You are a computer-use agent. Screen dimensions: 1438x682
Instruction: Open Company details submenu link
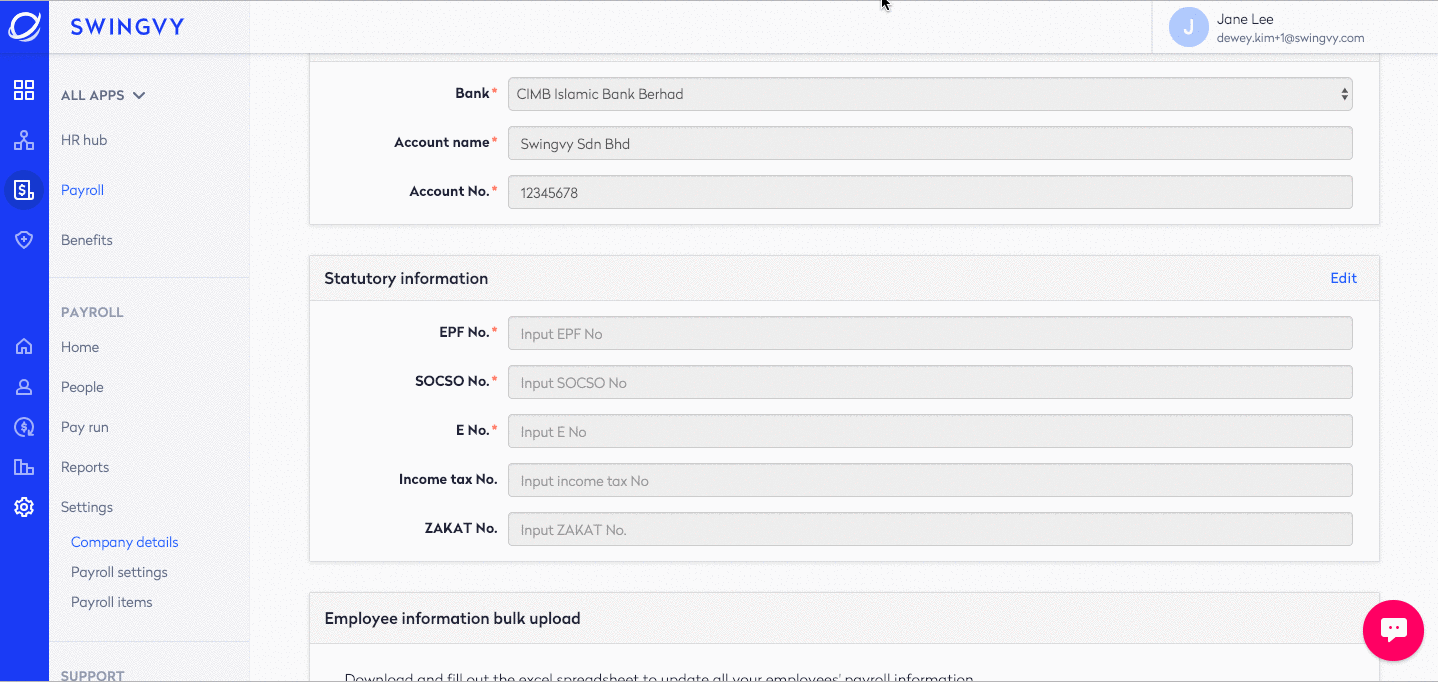pos(125,542)
